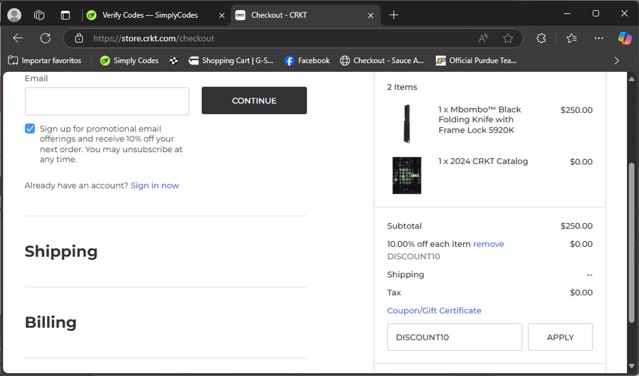
Task: Click the address bar URL
Action: click(x=154, y=38)
